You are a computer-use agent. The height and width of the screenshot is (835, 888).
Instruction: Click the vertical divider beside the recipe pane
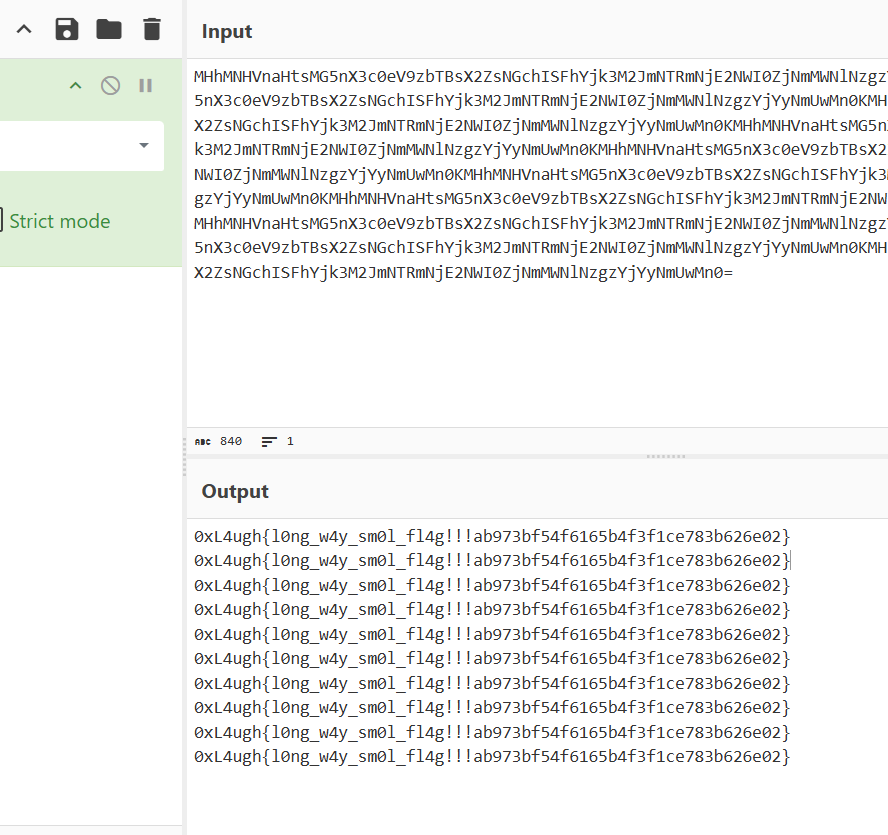184,460
